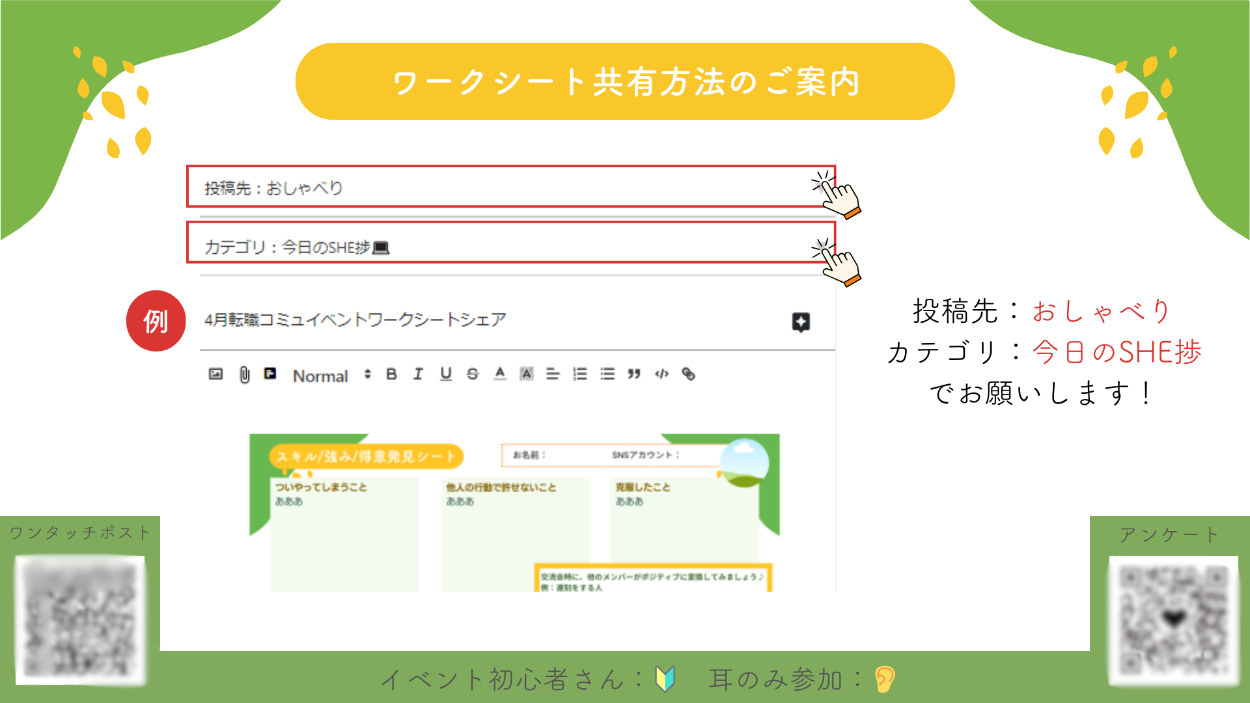Image resolution: width=1250 pixels, height=703 pixels.
Task: Open the text alignment options
Action: click(553, 374)
